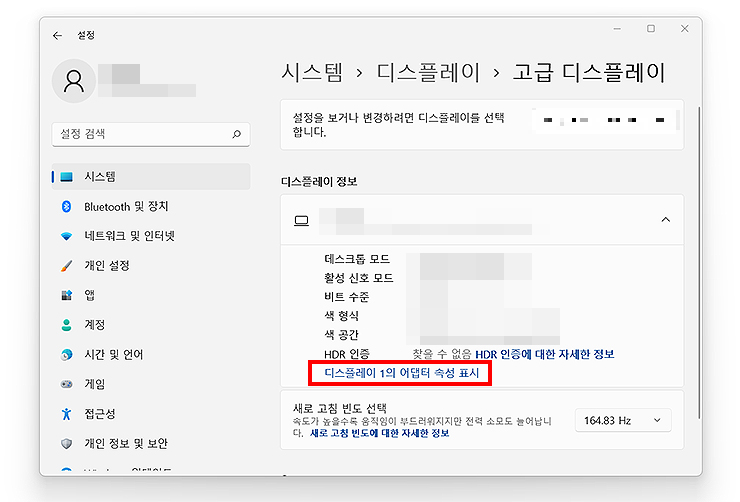Click the monitor icon in display info card
This screenshot has width=740, height=502.
coord(302,220)
